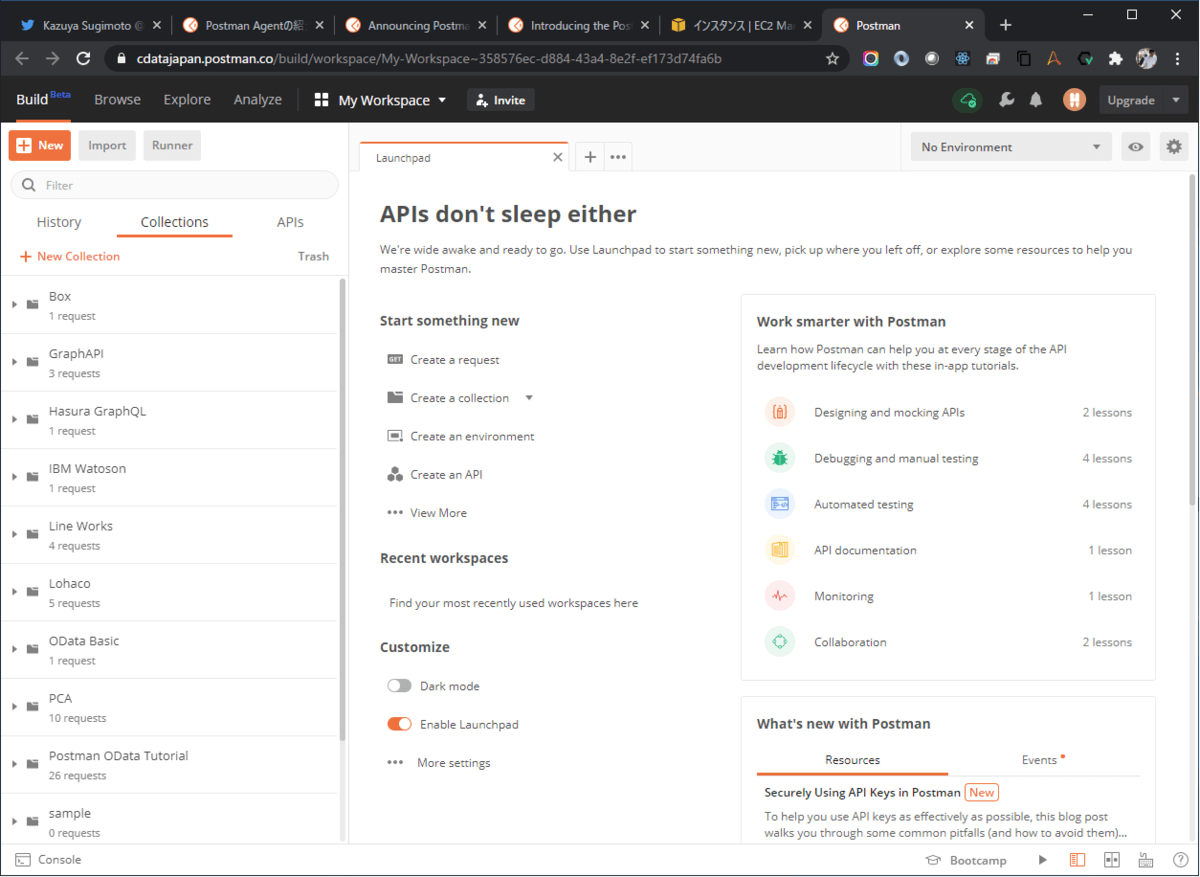Click the Automated testing icon
Screen dimensions: 1200x877
pyautogui.click(x=780, y=504)
